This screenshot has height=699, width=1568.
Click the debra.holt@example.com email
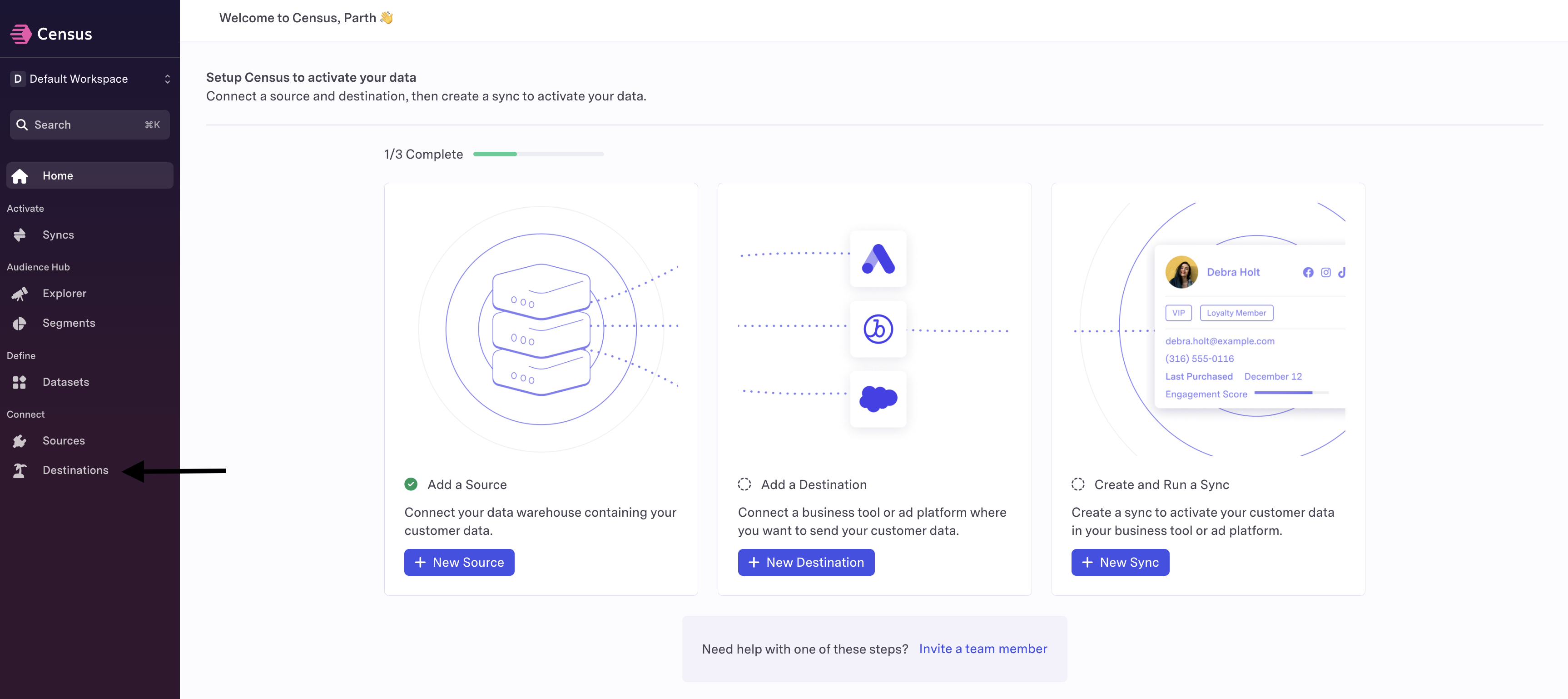click(1220, 342)
